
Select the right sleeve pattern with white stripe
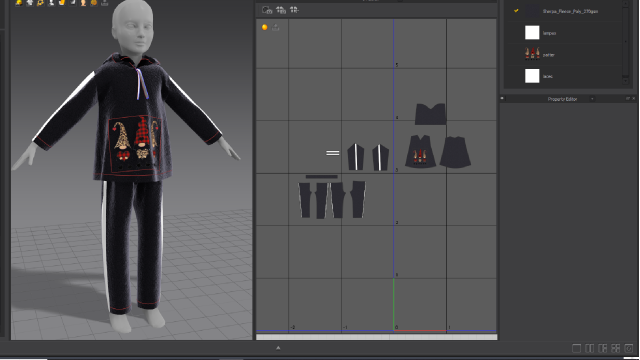point(380,157)
